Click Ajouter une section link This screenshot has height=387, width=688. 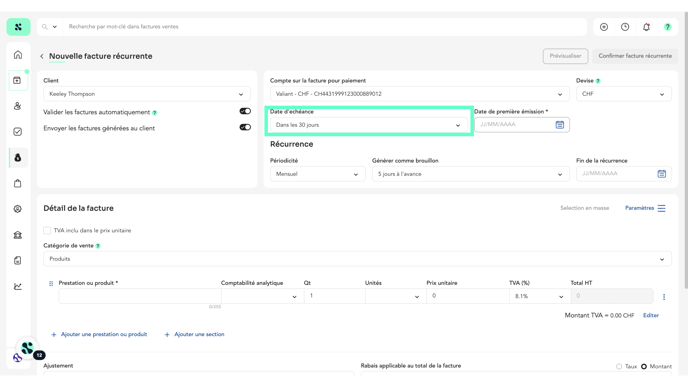point(194,334)
